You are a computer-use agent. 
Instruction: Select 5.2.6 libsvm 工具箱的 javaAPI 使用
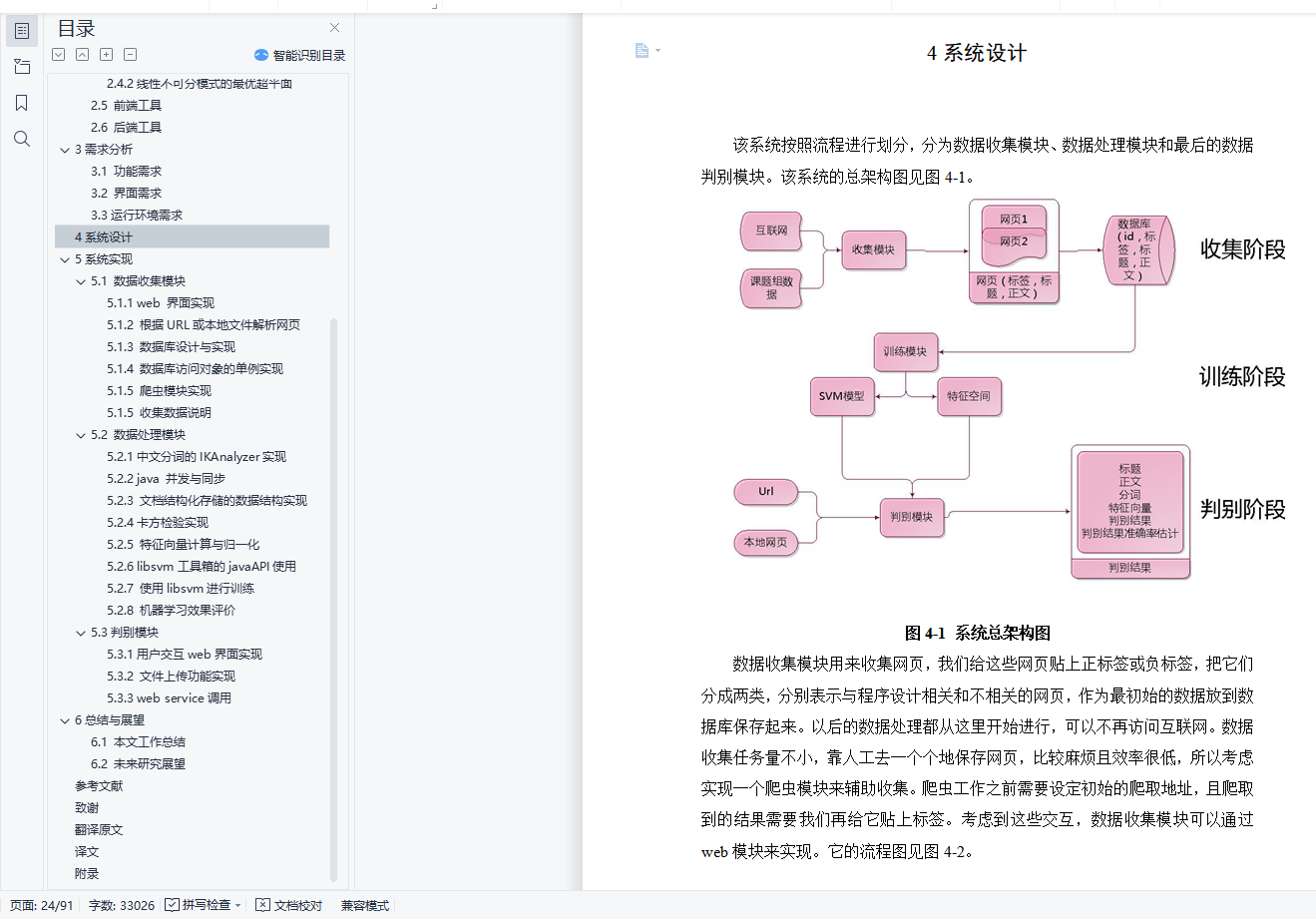(x=202, y=567)
